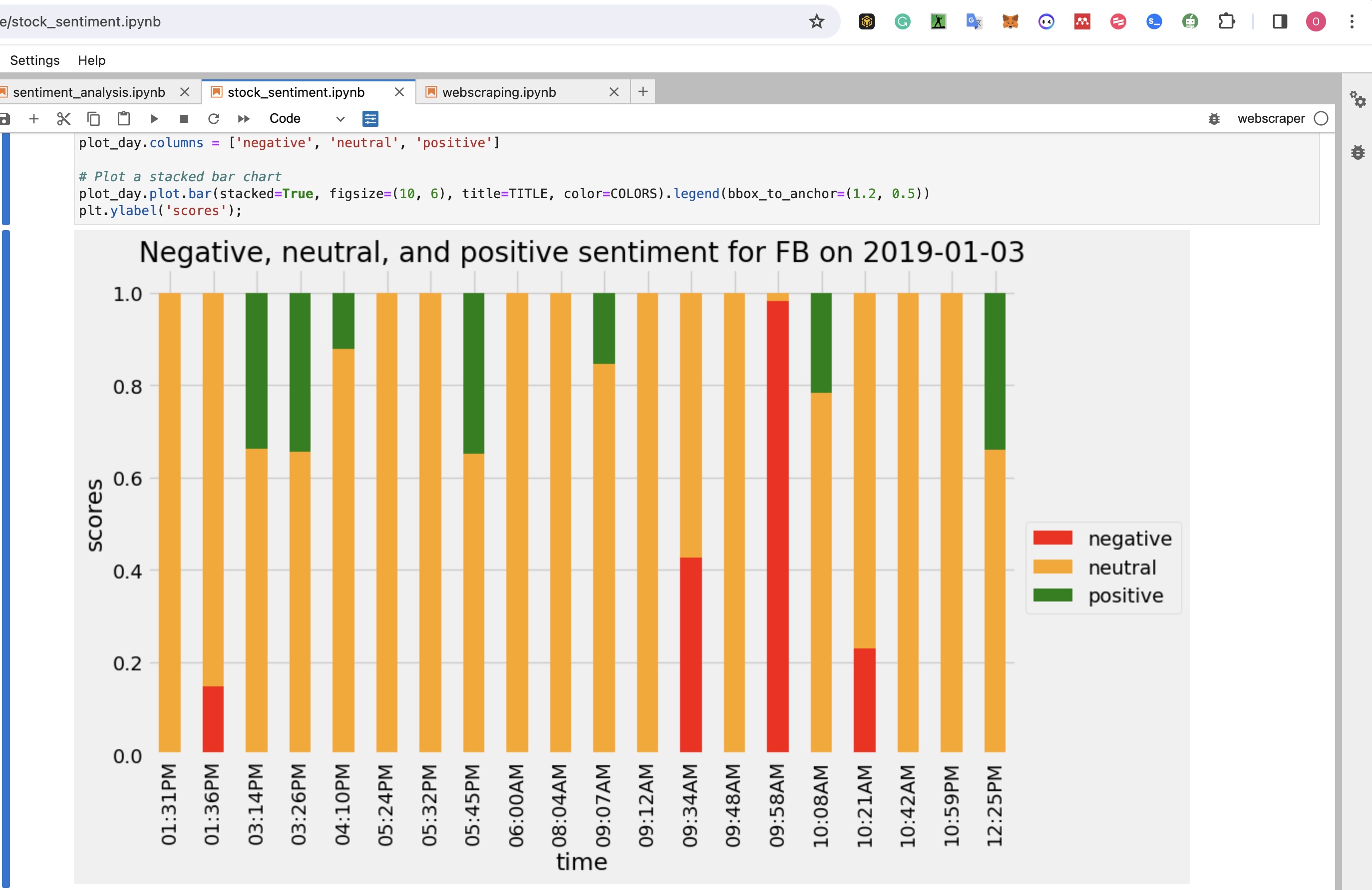Switch the webscraper kernel
Image resolution: width=1372 pixels, height=890 pixels.
tap(1271, 119)
